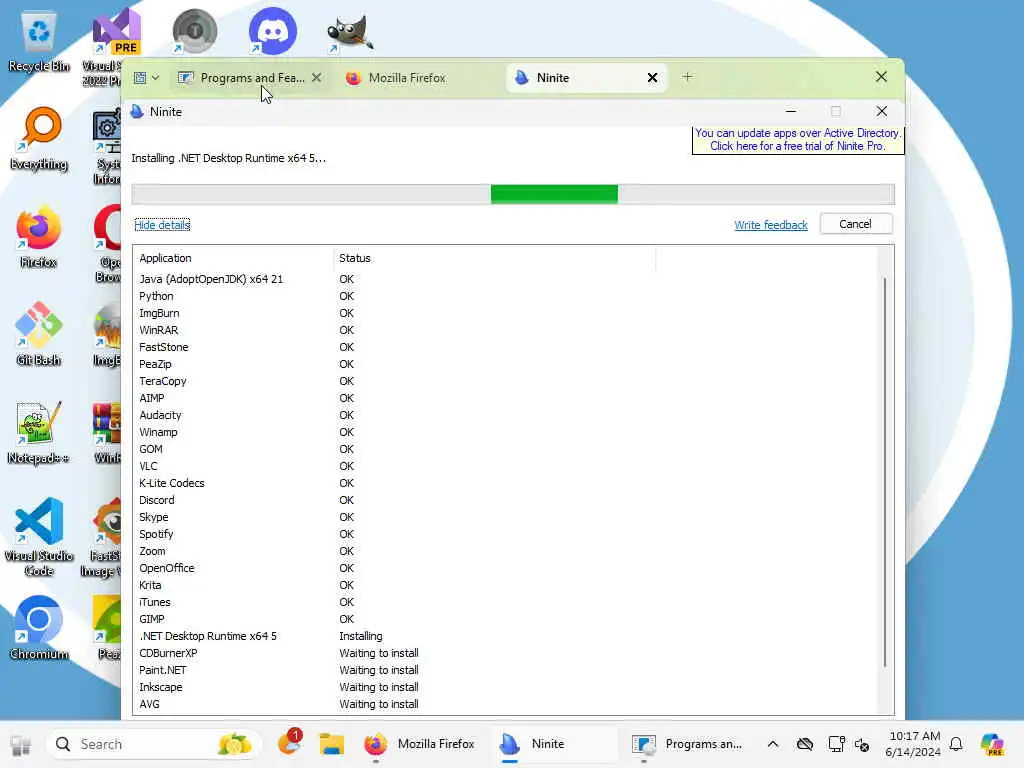Open the clock showing 10:17 AM
The height and width of the screenshot is (768, 1024).
tap(913, 744)
